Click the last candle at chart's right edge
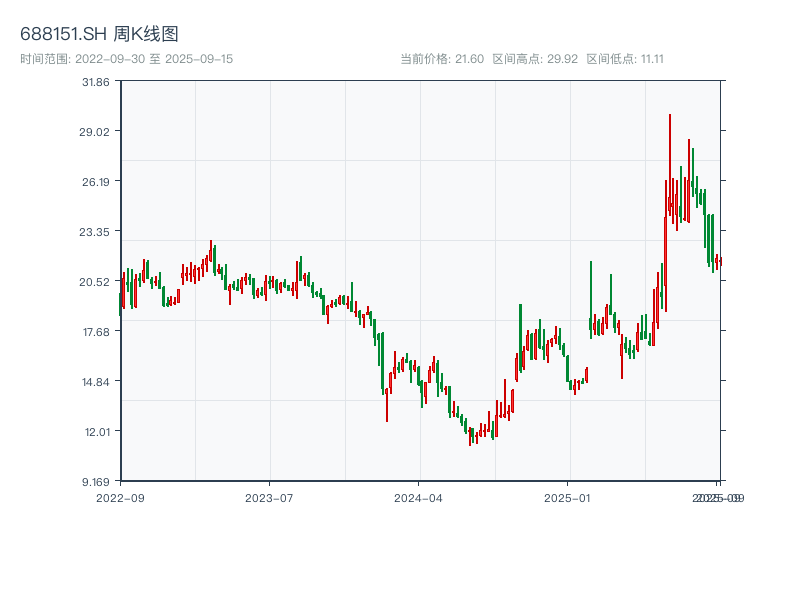This screenshot has width=800, height=600. [719, 262]
